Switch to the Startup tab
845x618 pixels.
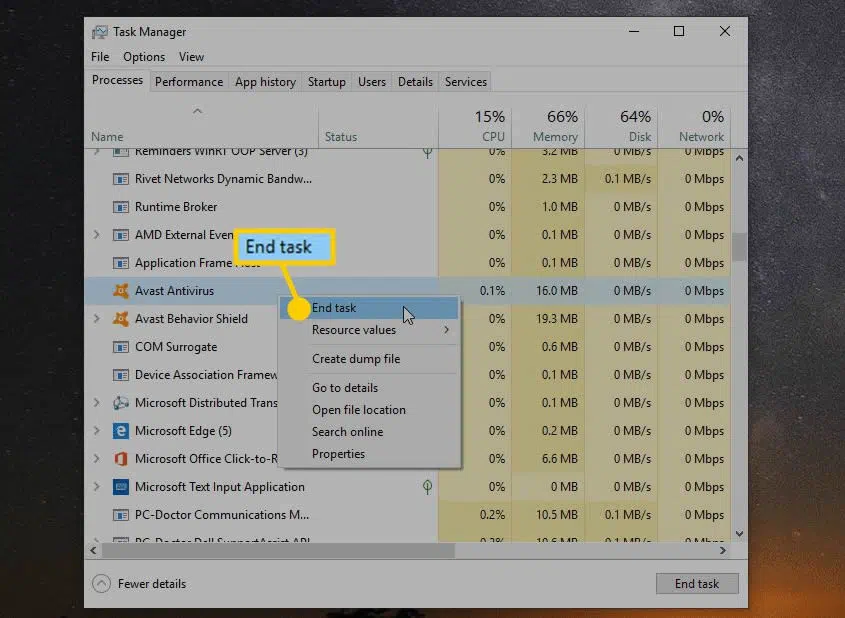point(327,82)
